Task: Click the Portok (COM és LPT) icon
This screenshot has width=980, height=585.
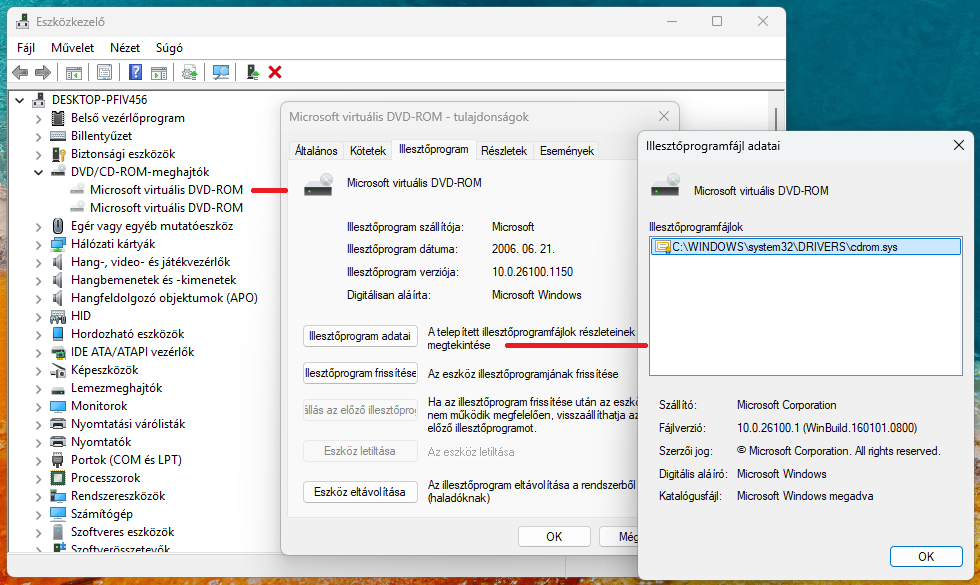Action: click(x=58, y=460)
